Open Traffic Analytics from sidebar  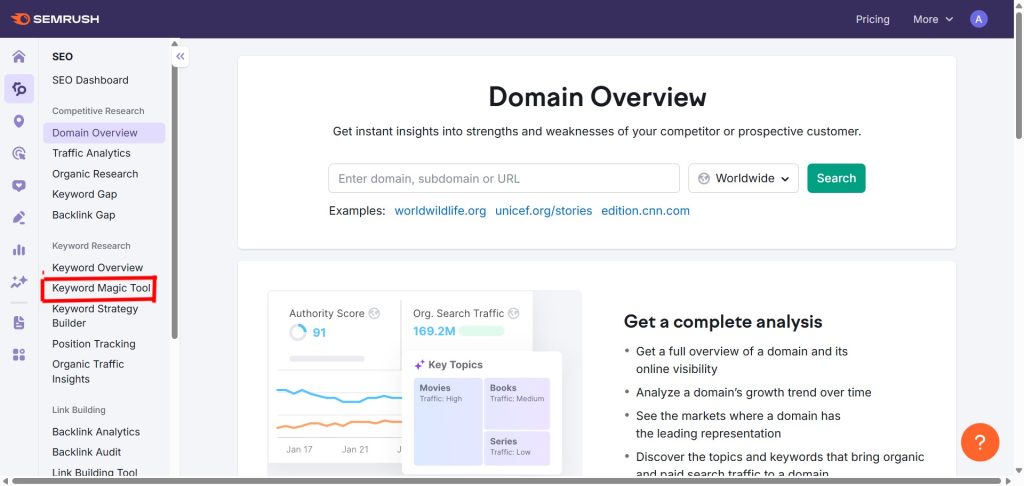coord(91,153)
